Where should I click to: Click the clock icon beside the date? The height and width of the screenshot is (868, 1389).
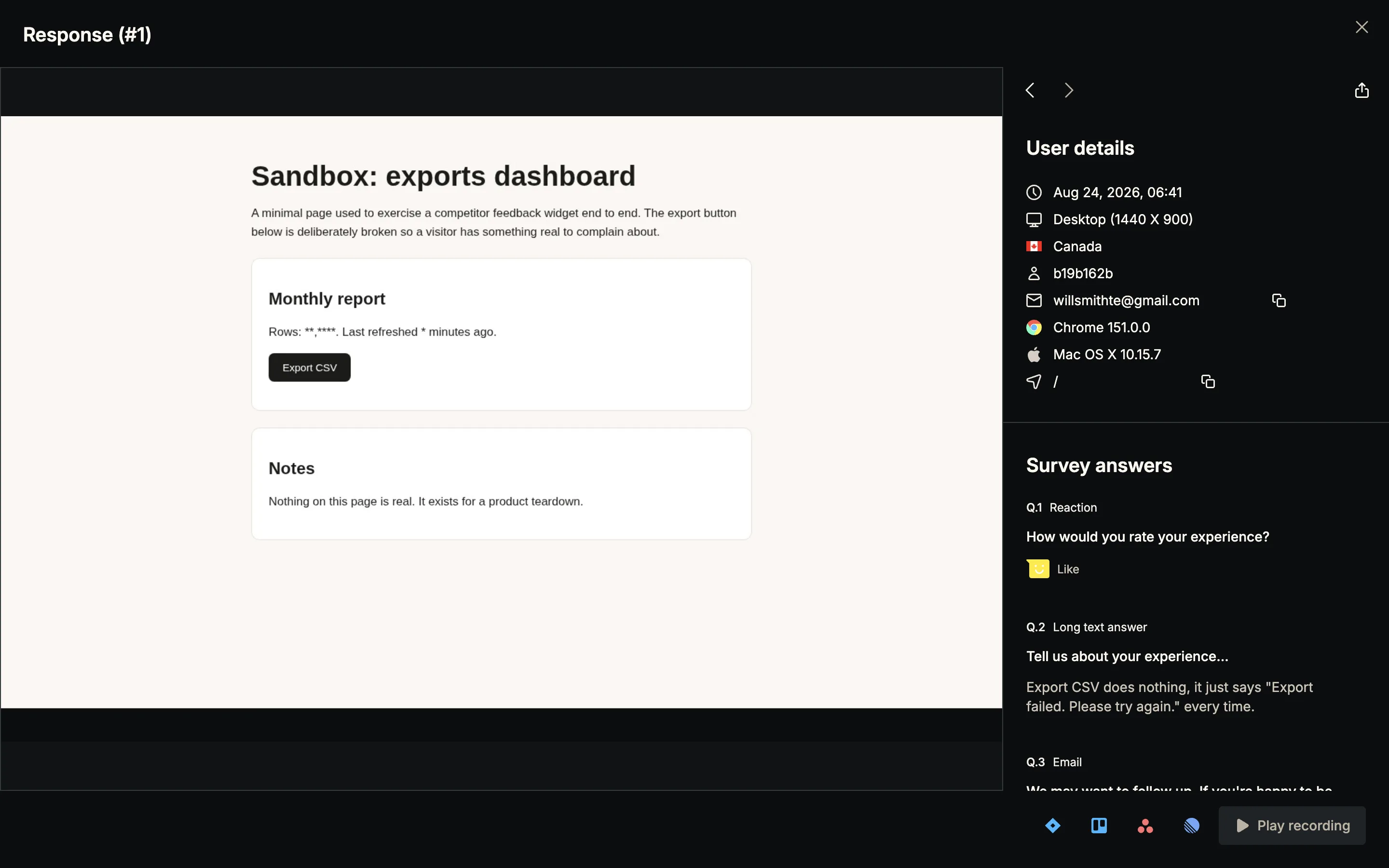click(1034, 192)
